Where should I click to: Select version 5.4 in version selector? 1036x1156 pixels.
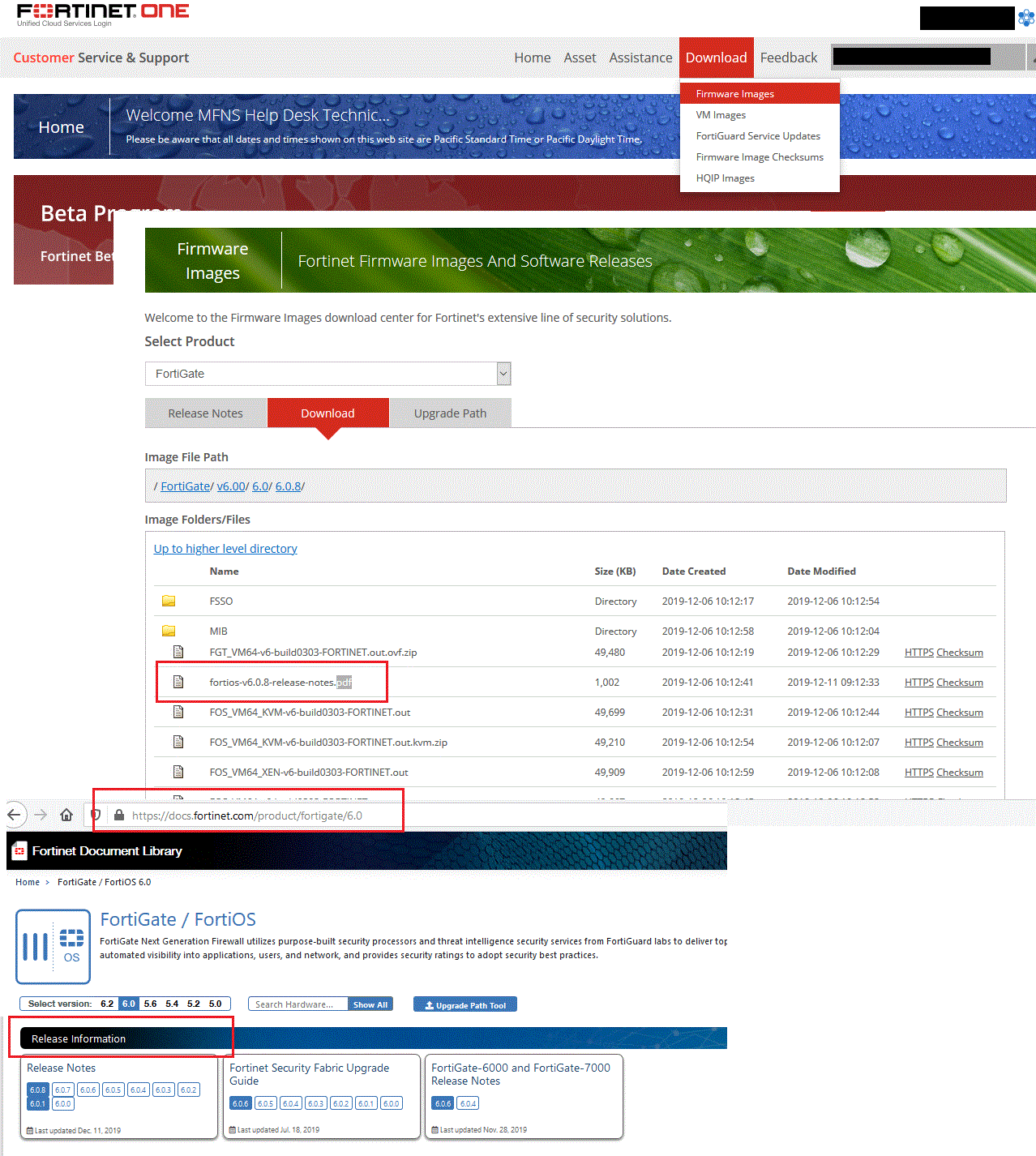(x=172, y=1004)
